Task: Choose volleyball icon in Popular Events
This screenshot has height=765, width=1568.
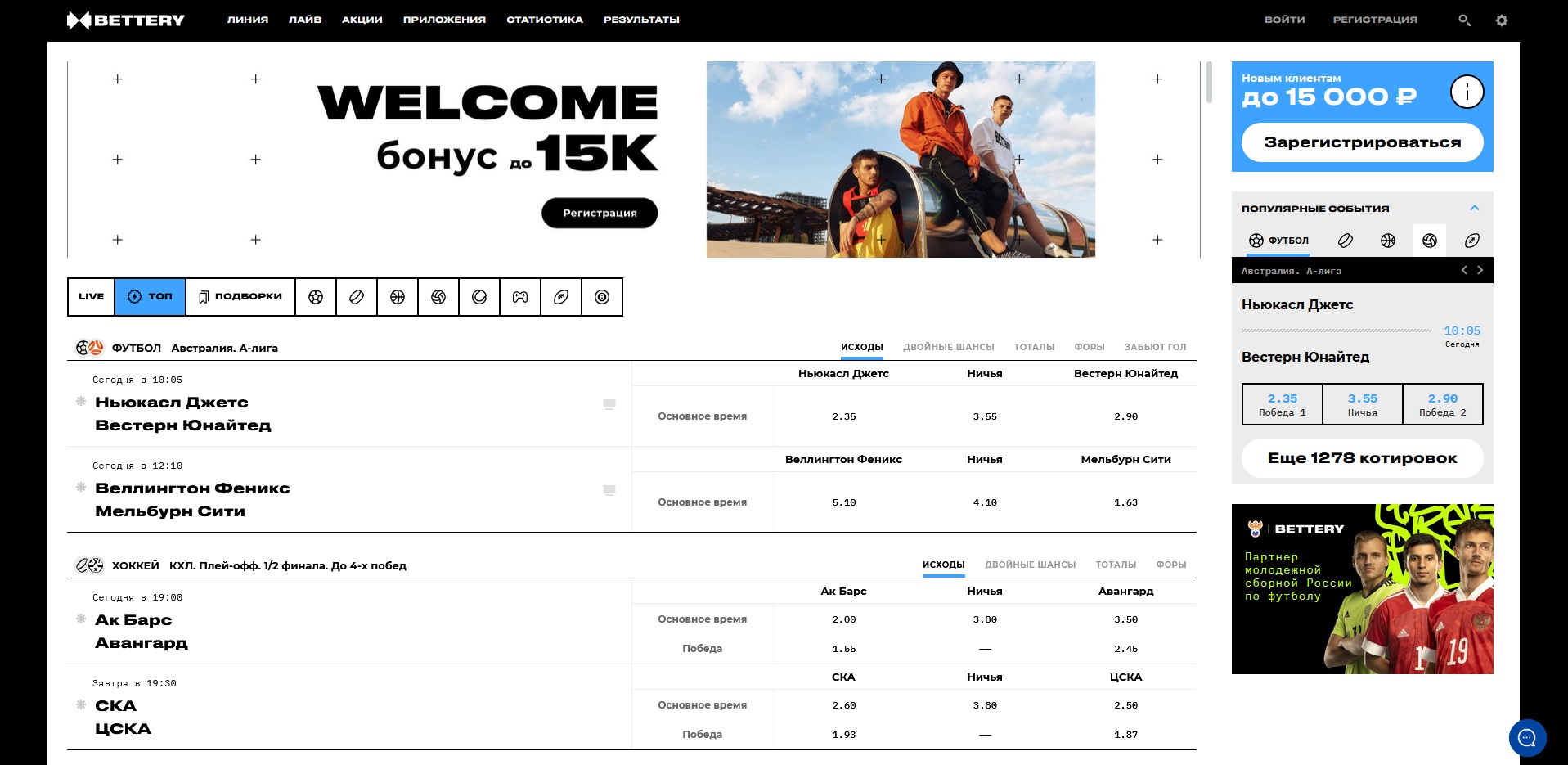Action: 1430,241
